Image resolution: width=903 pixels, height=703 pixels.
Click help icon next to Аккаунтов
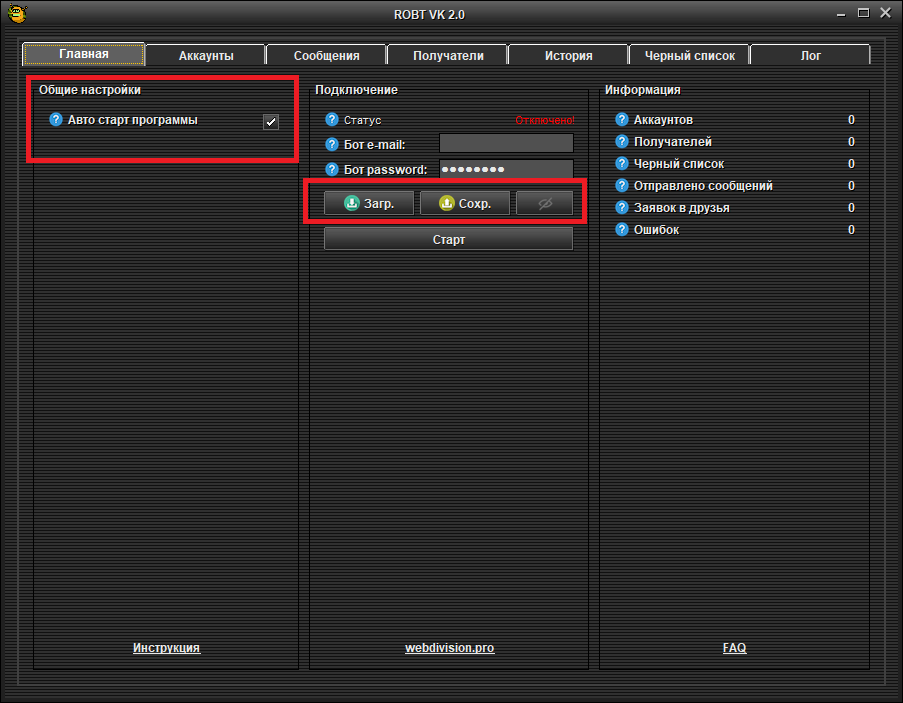(621, 120)
